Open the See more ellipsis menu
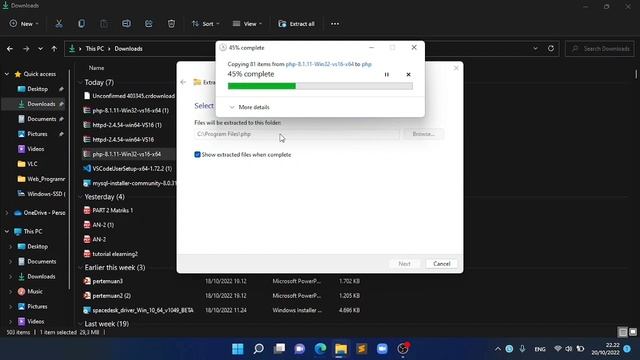 point(335,24)
